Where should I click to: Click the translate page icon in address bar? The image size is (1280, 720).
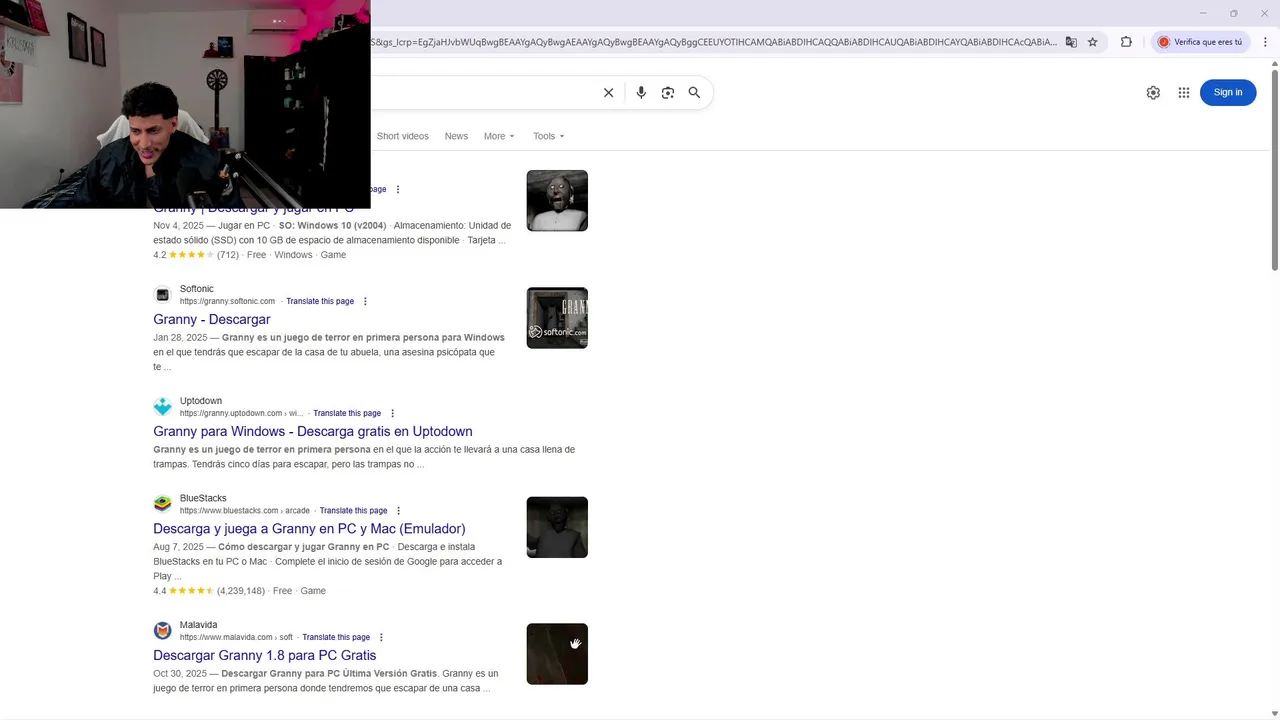pyautogui.click(x=1071, y=42)
